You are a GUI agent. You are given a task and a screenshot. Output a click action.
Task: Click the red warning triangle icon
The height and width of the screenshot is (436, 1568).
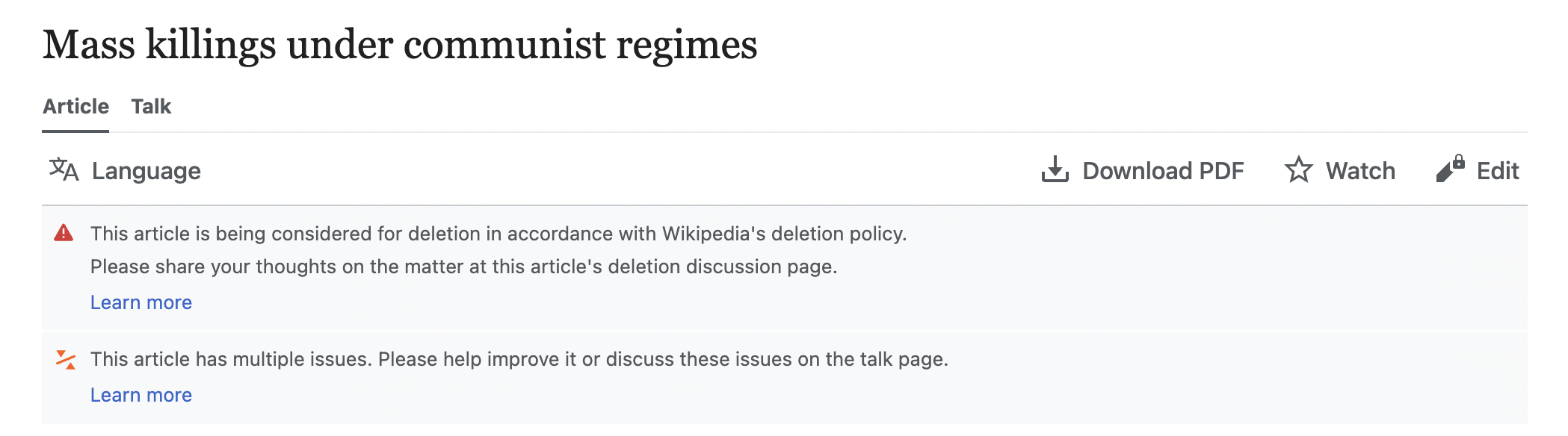64,234
